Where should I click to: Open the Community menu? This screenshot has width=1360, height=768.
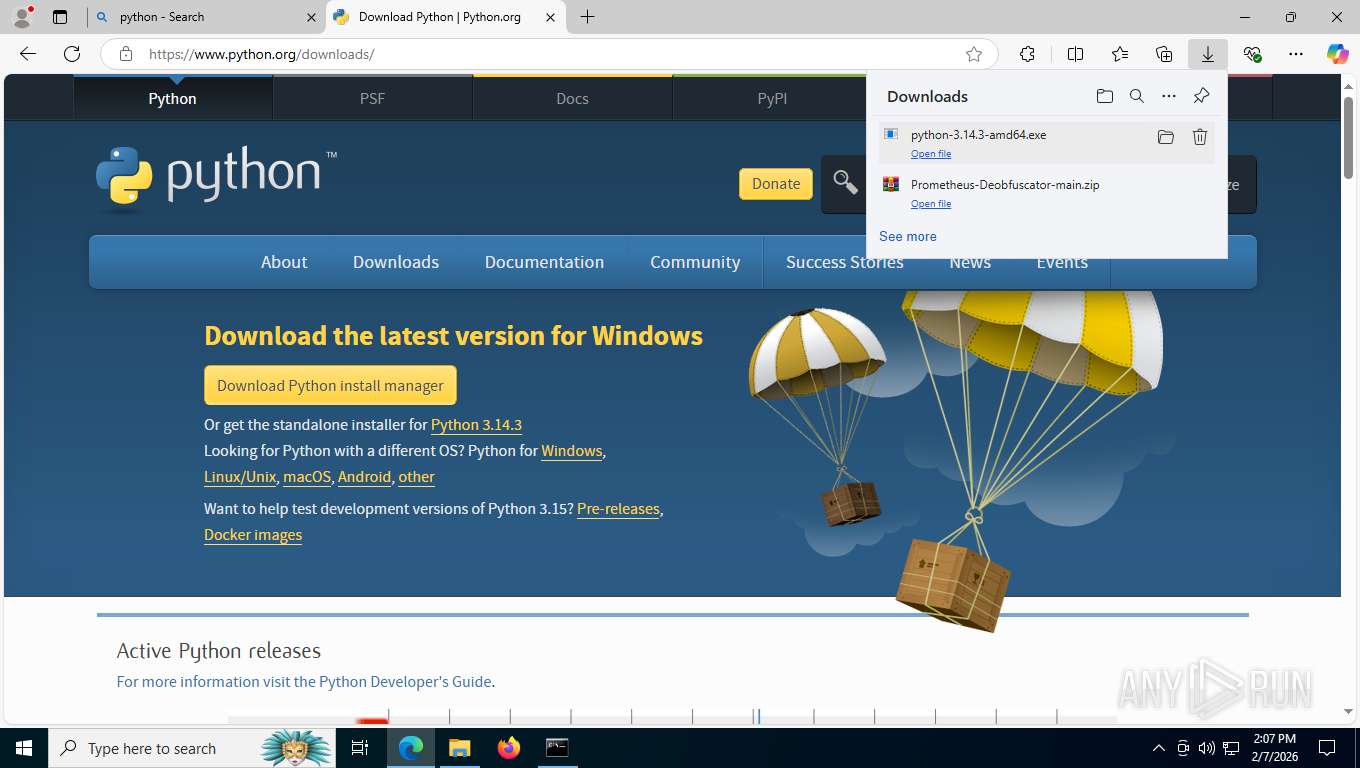pyautogui.click(x=695, y=262)
